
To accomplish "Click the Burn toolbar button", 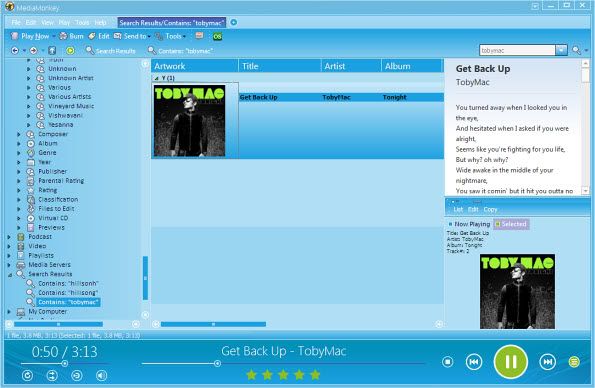I will 71,36.
